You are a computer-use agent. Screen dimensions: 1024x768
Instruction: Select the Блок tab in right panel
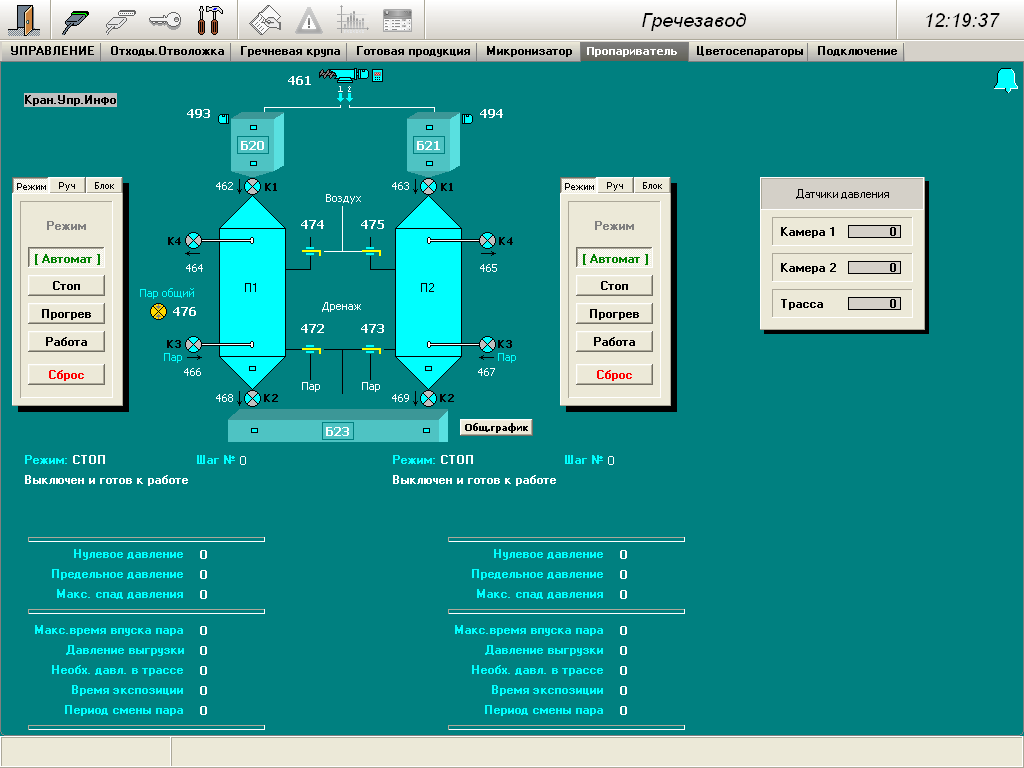click(x=652, y=186)
